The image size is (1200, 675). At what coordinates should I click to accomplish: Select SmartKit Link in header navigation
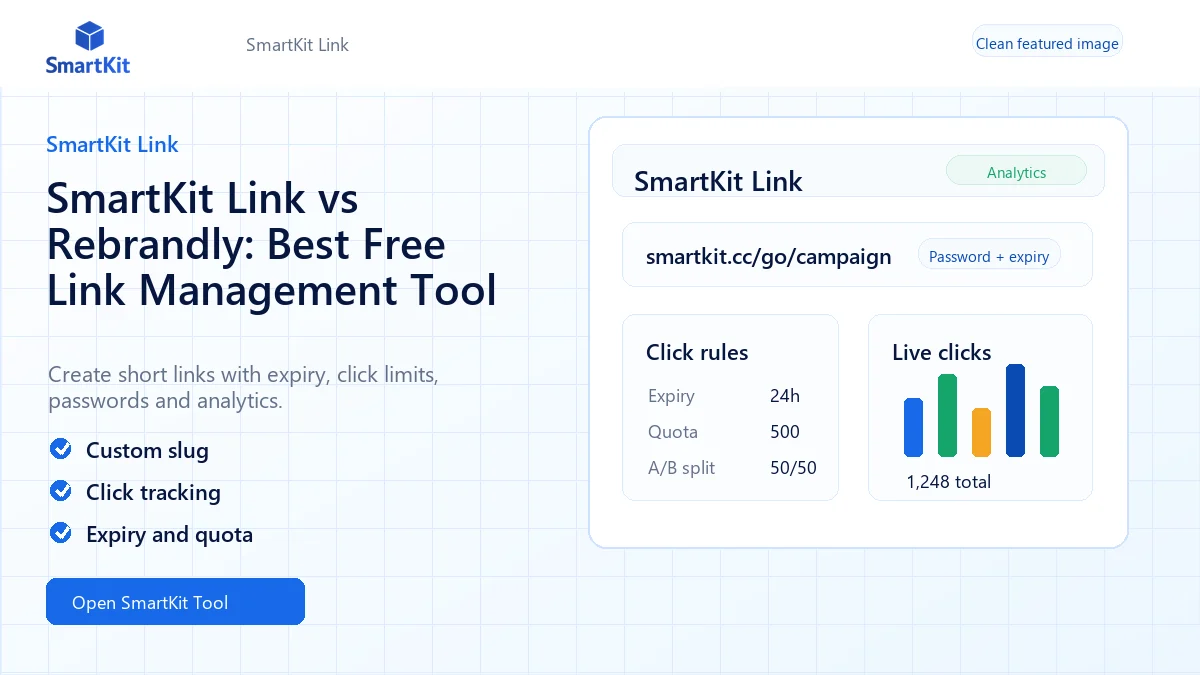point(297,45)
